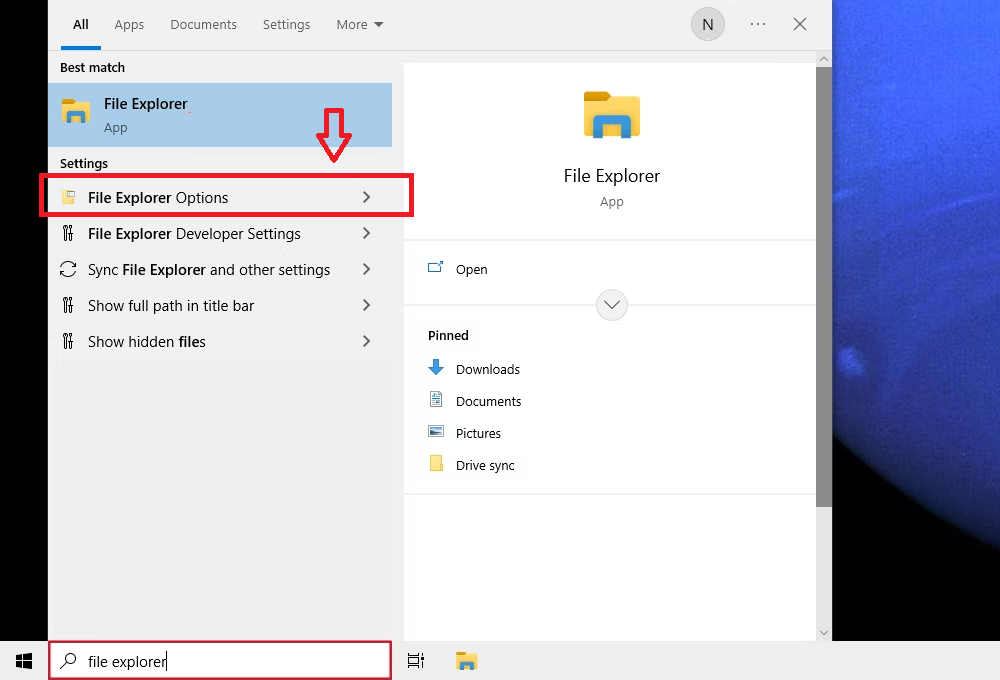Click the user account avatar N
Image resolution: width=1000 pixels, height=680 pixels.
tap(707, 25)
